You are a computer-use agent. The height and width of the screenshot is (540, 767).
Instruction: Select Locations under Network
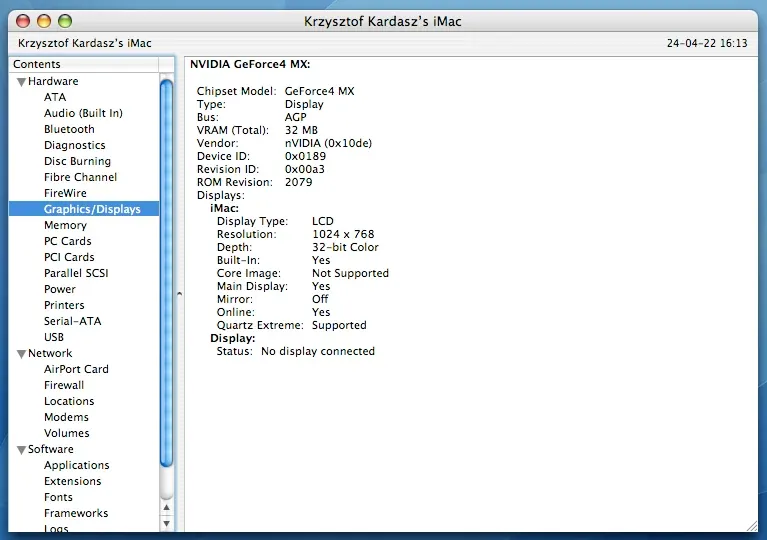click(69, 401)
